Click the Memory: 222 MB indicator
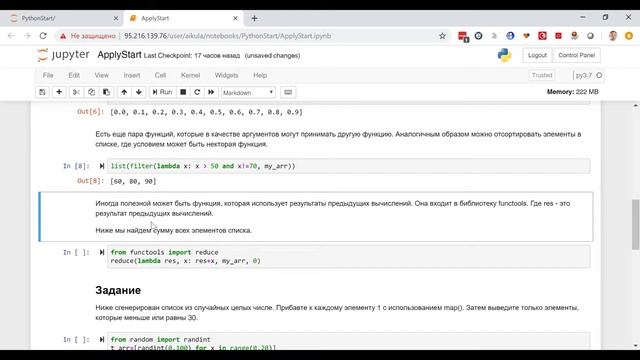Image resolution: width=640 pixels, height=360 pixels. tap(573, 92)
